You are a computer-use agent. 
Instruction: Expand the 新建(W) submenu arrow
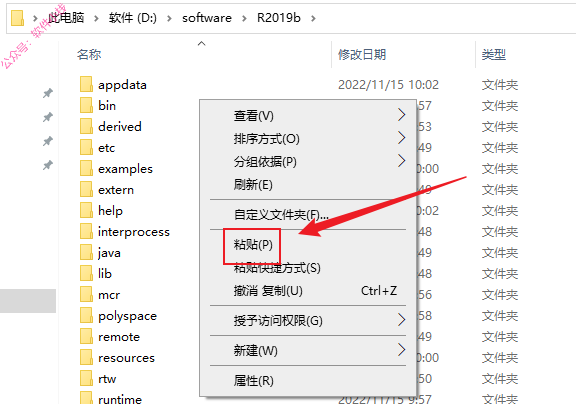click(402, 350)
